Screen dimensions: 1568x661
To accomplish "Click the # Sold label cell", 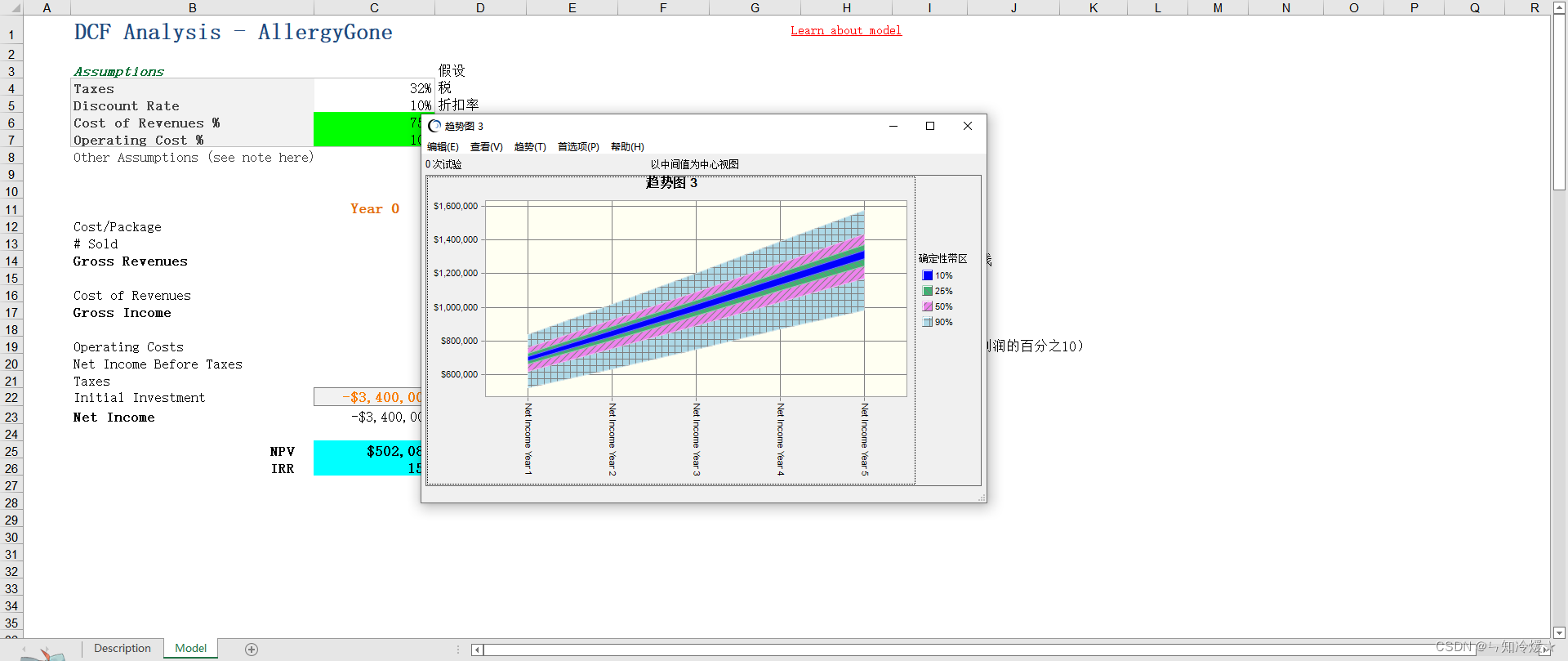I will [x=96, y=243].
